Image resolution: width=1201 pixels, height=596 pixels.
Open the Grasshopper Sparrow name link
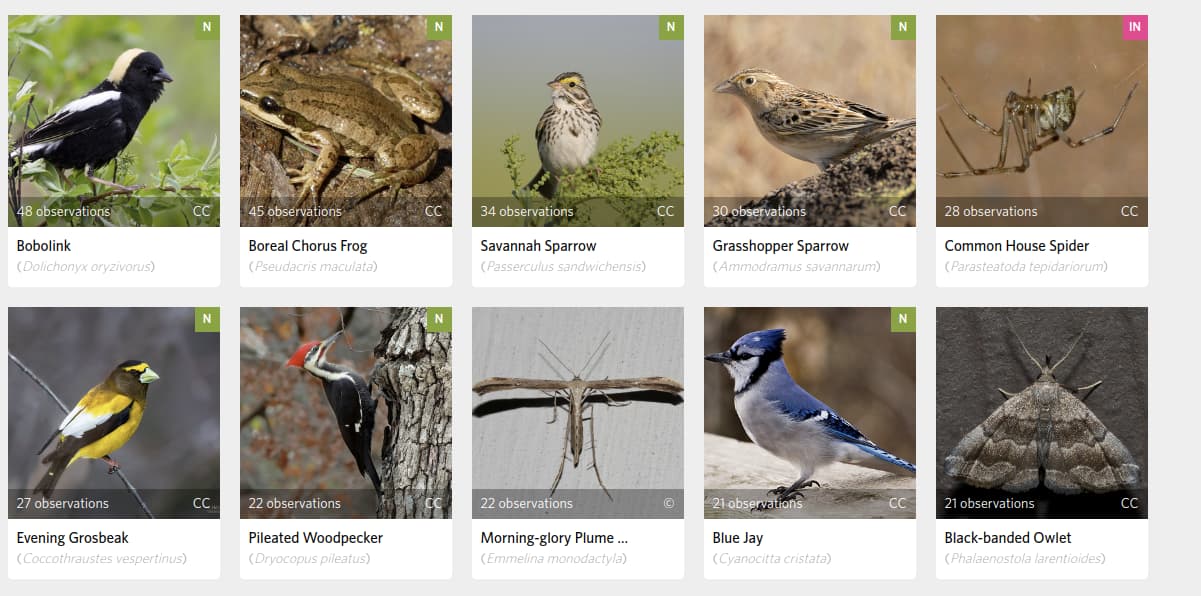pyautogui.click(x=780, y=246)
